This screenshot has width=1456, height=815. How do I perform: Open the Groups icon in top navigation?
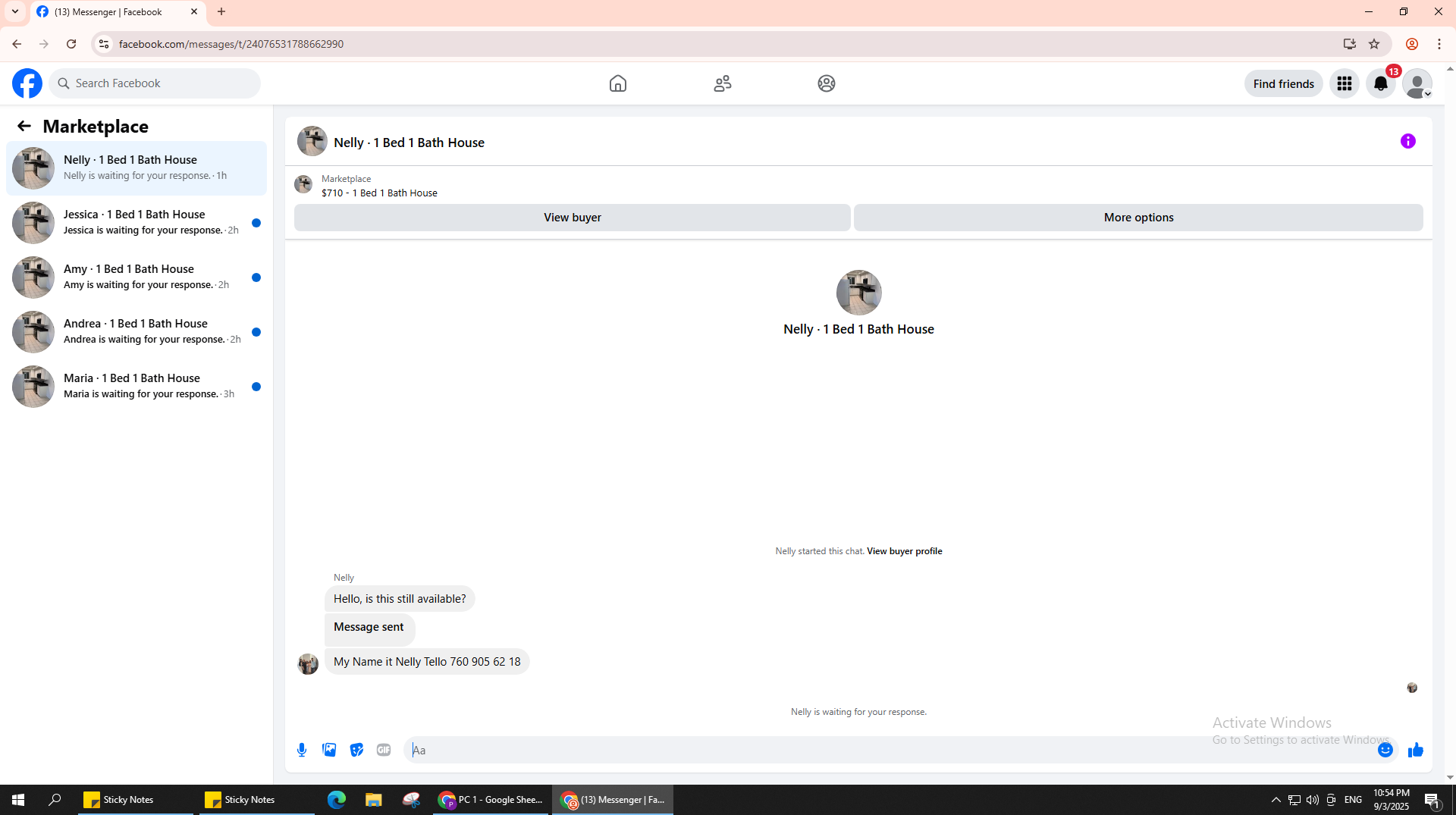coord(827,83)
